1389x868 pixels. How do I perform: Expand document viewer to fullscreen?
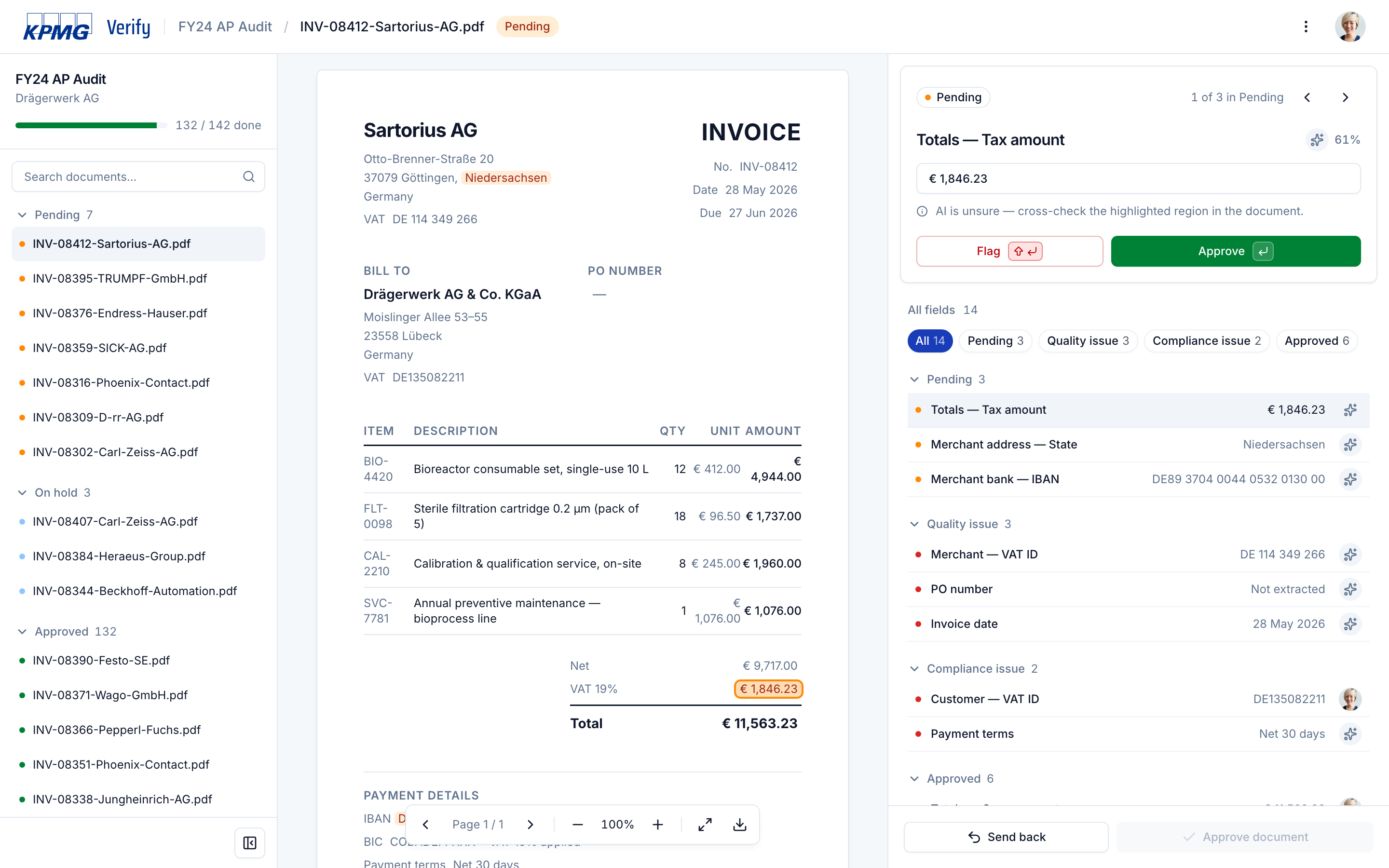[x=705, y=825]
